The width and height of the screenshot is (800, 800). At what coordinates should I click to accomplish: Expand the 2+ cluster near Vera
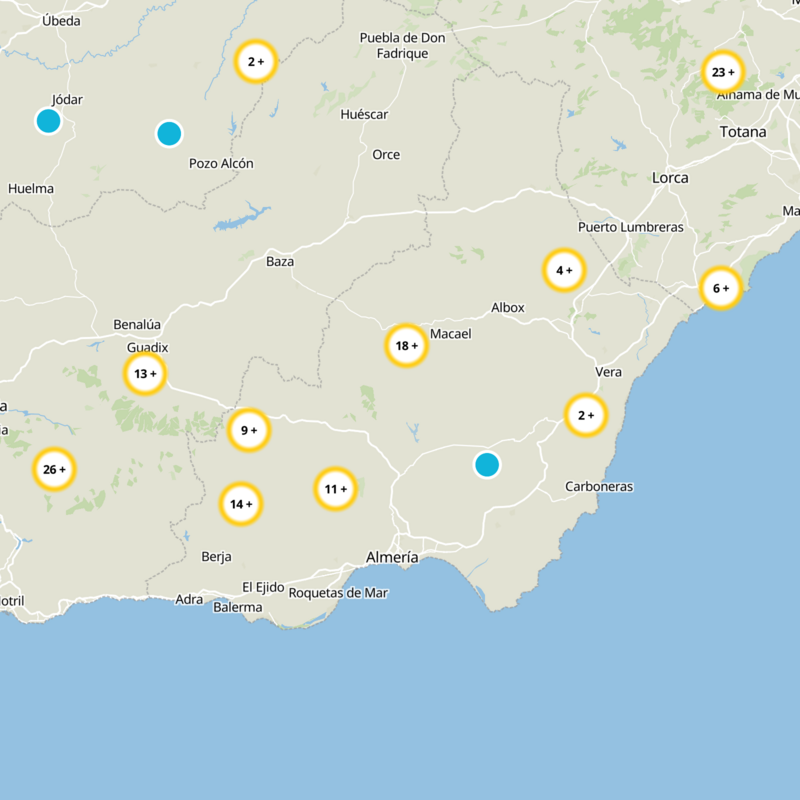point(584,416)
